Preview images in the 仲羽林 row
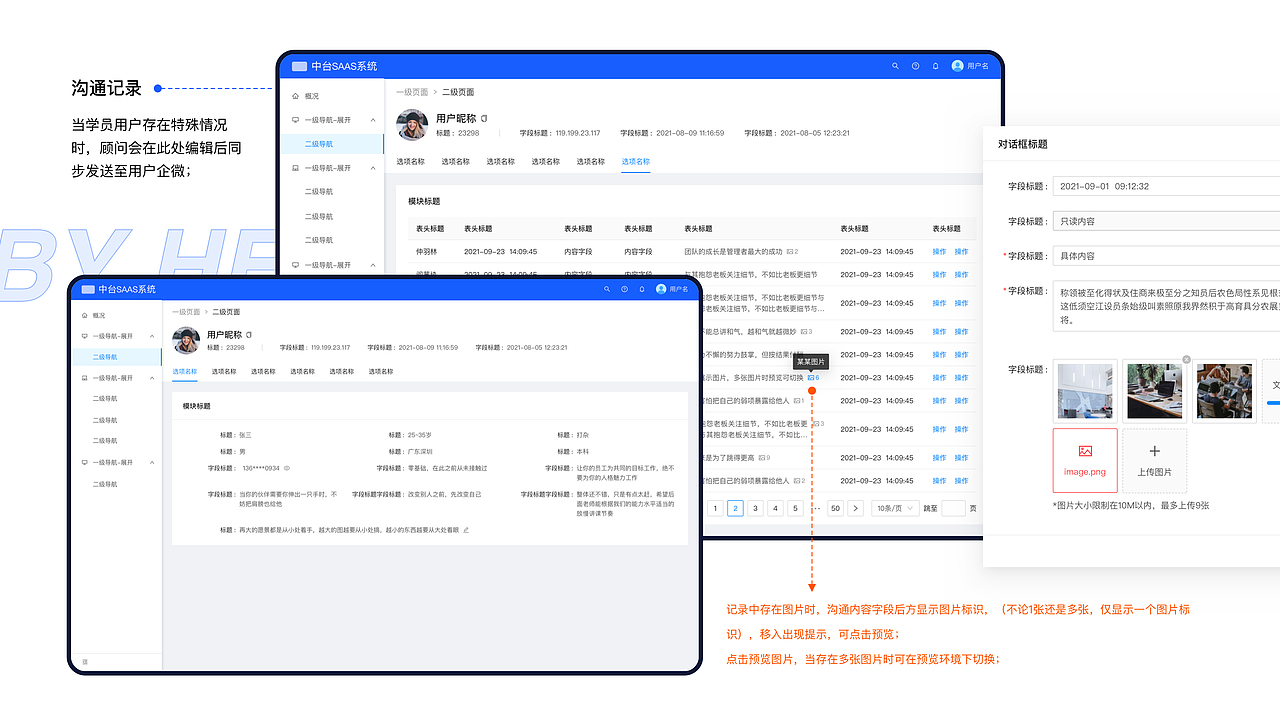The image size is (1280, 720). (792, 252)
